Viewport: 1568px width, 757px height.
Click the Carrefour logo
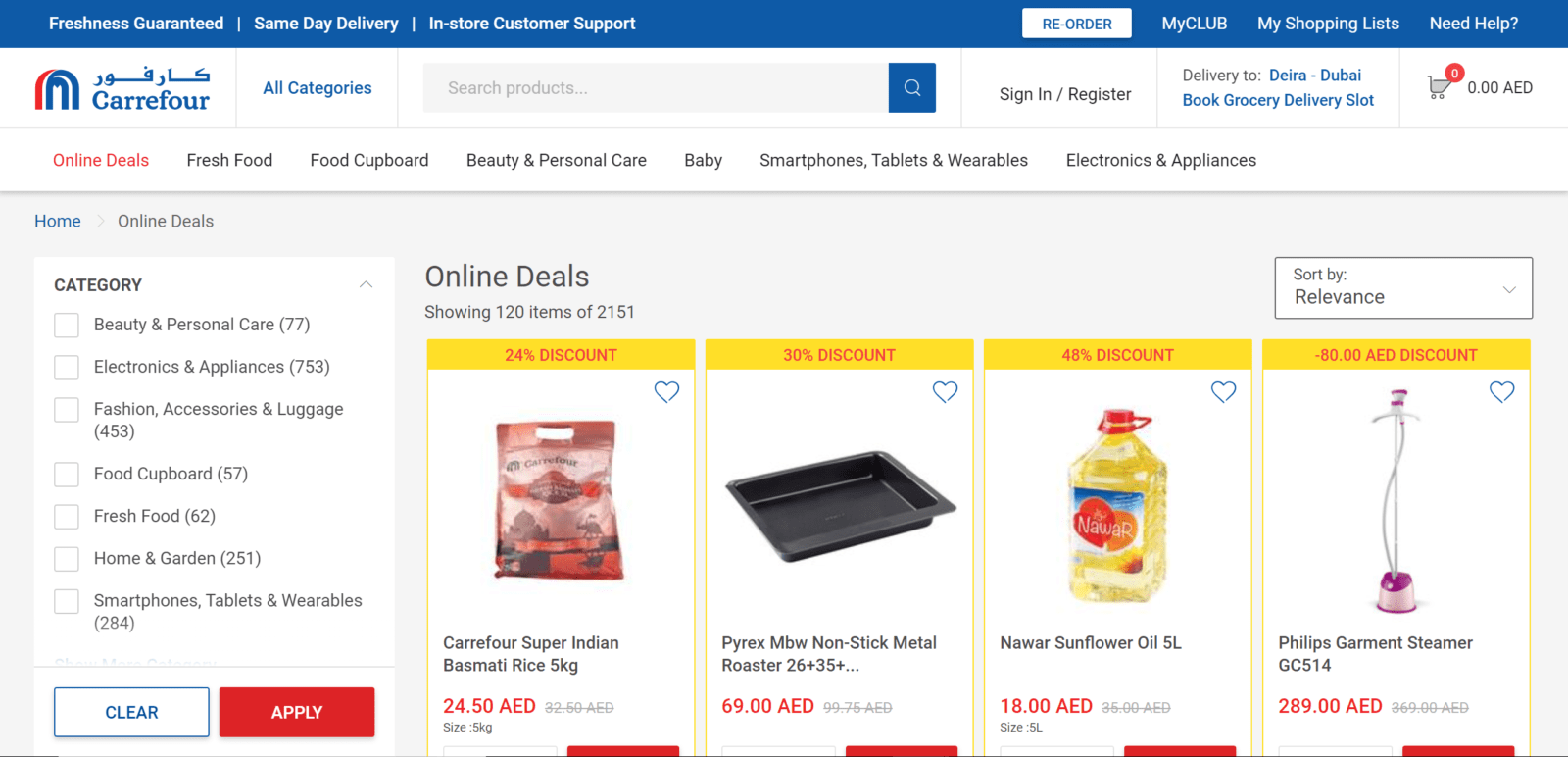[122, 88]
